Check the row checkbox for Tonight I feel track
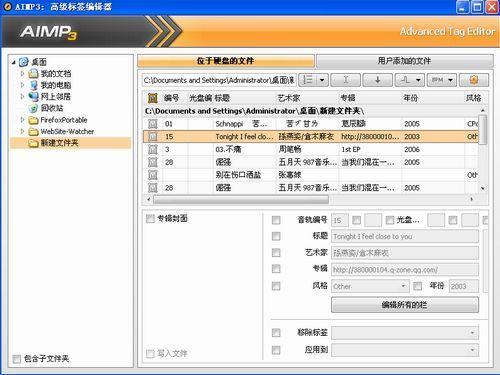500x375 pixels. pos(153,137)
